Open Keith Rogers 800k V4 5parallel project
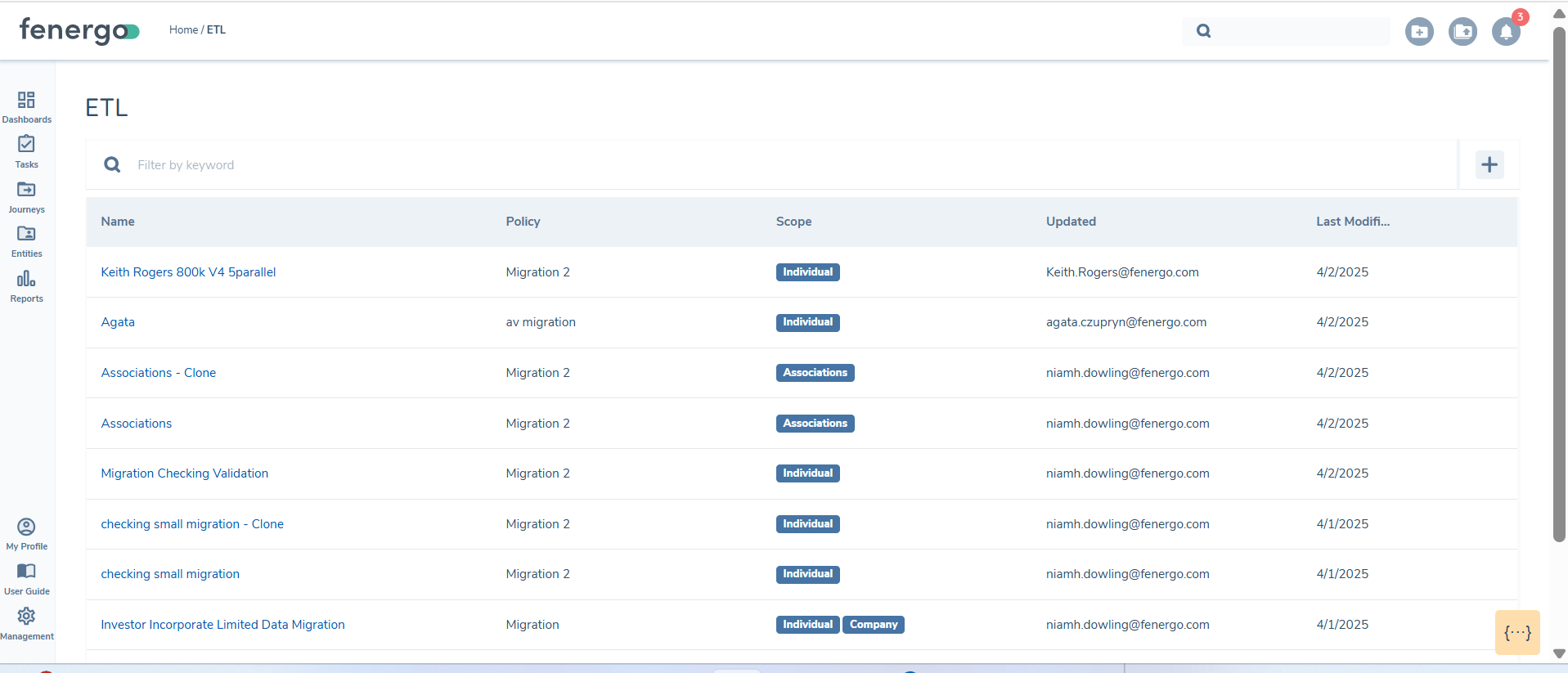 tap(188, 272)
